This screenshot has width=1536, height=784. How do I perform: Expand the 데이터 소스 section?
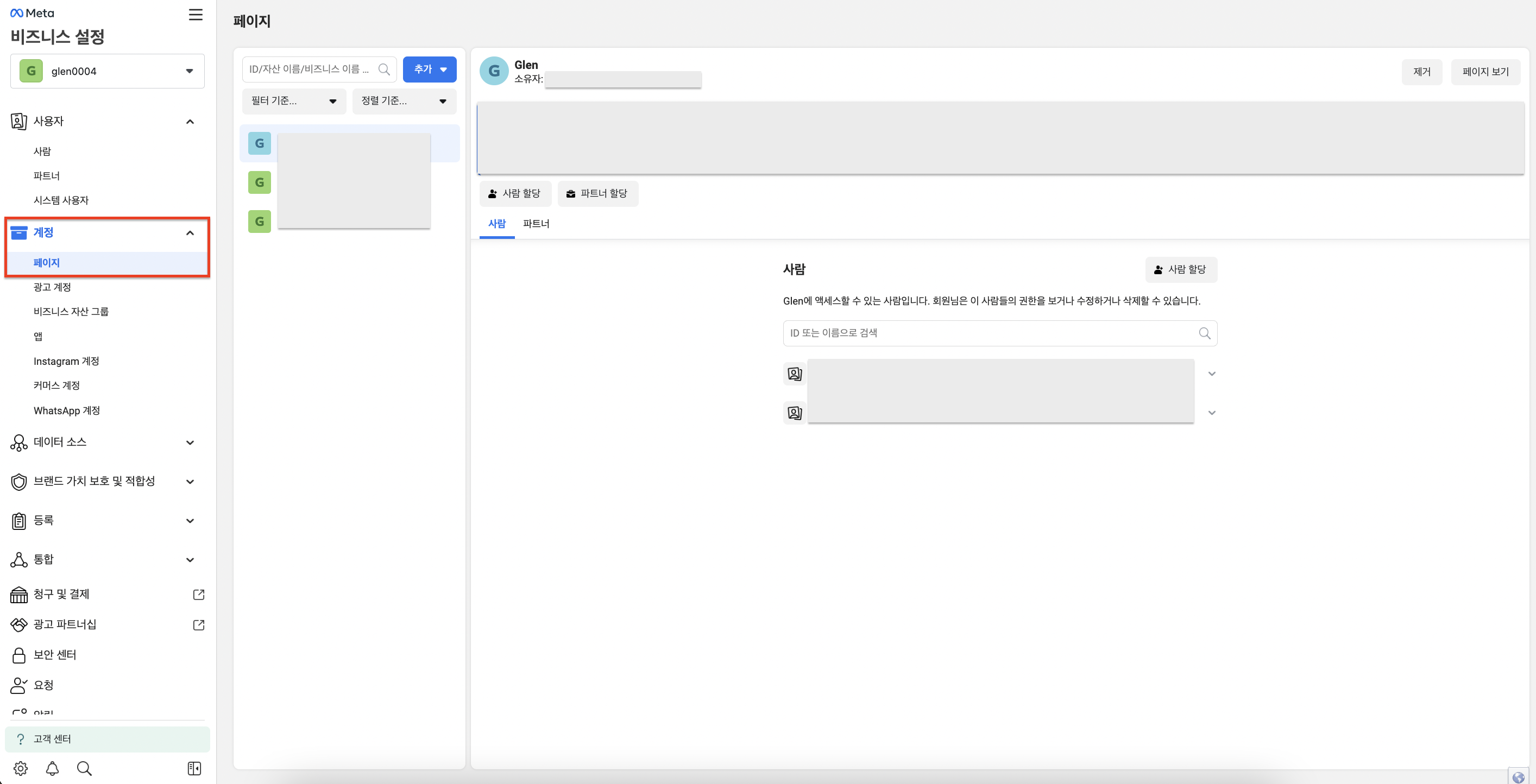pyautogui.click(x=190, y=442)
